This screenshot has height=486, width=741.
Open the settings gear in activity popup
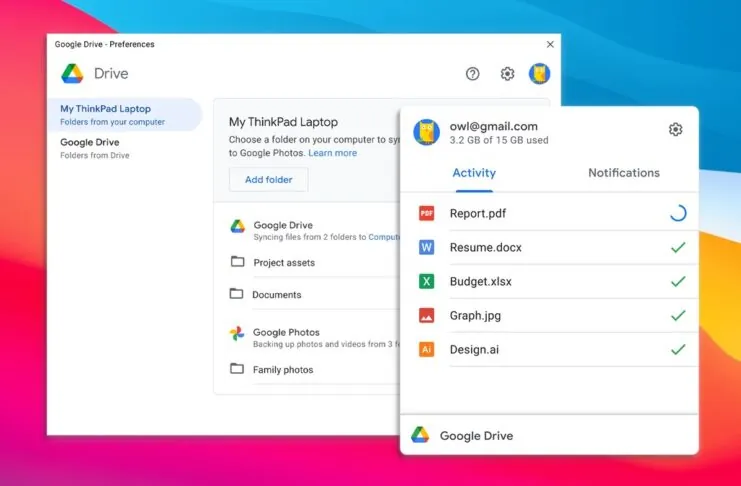click(675, 129)
